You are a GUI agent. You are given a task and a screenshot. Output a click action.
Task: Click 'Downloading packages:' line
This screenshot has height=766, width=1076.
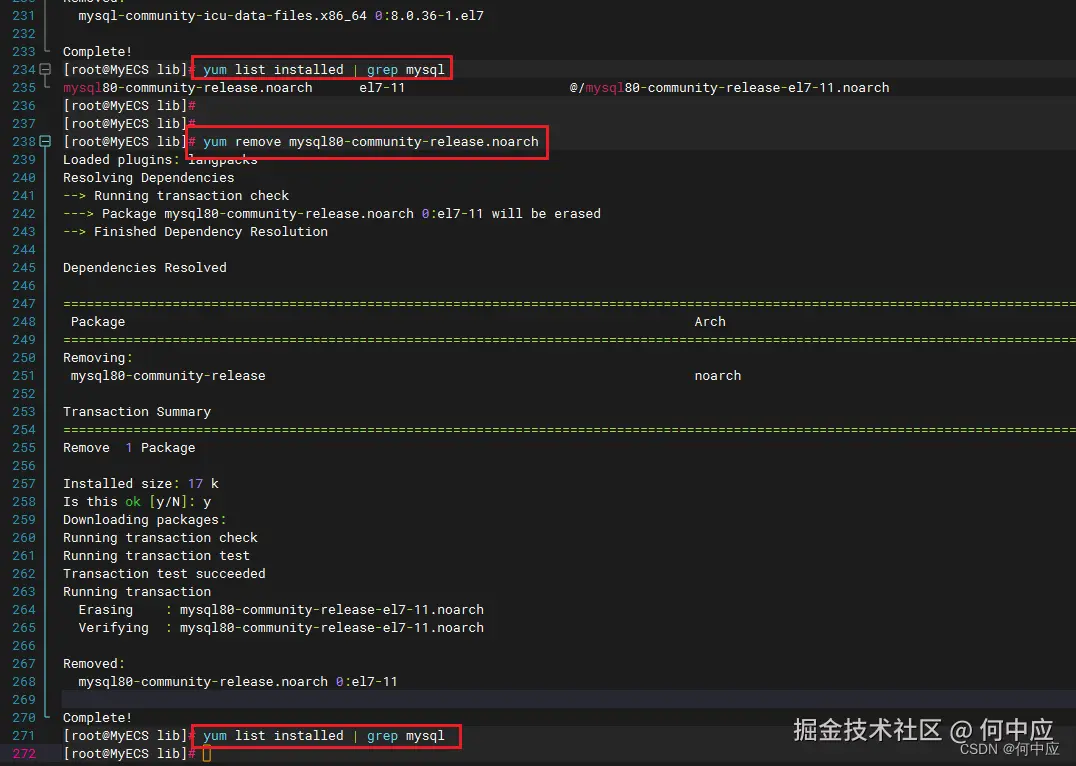point(145,520)
